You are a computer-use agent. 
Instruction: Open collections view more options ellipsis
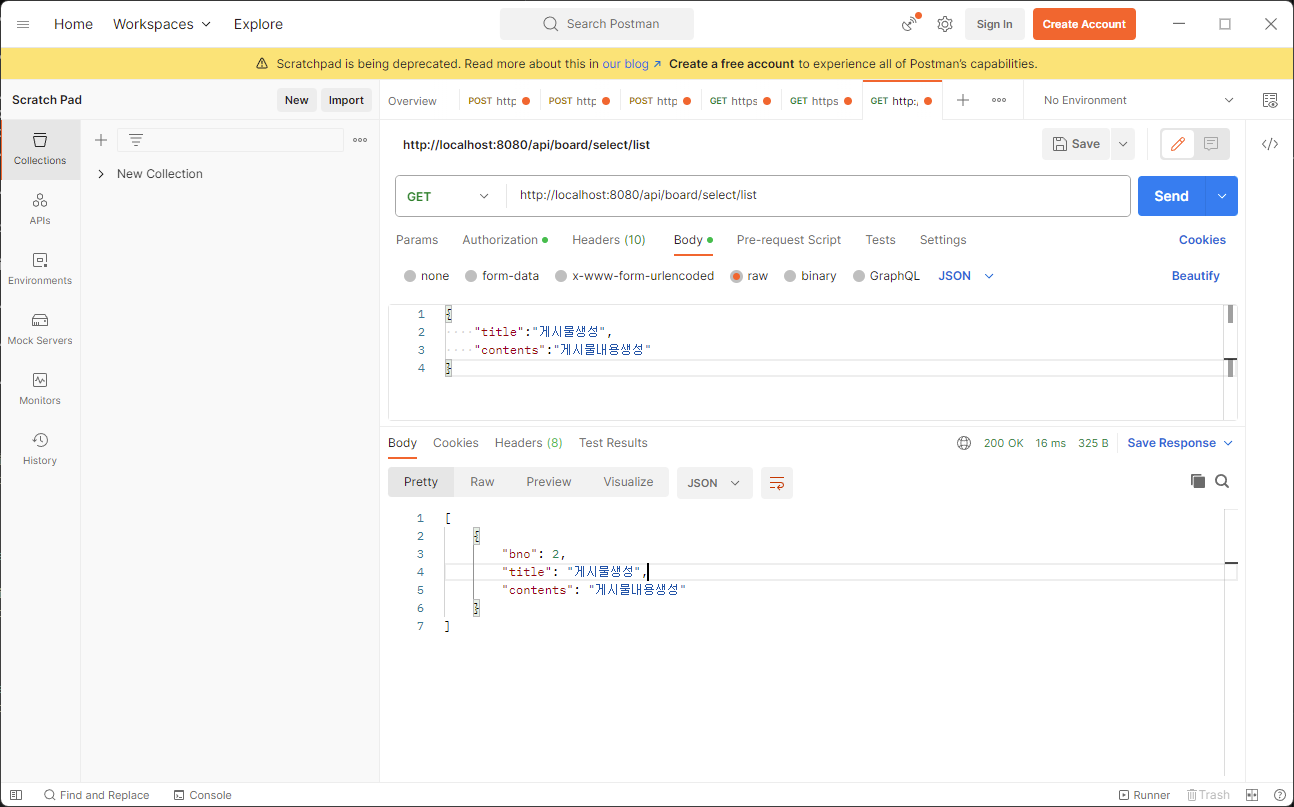(360, 140)
